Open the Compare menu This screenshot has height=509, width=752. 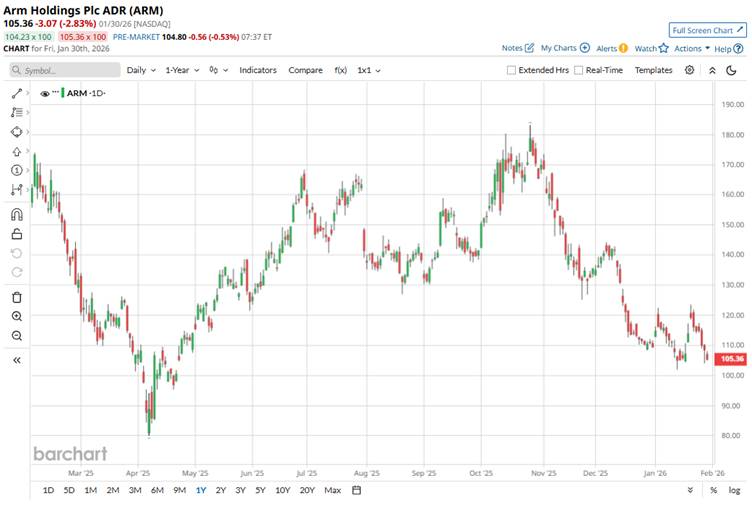click(x=306, y=70)
